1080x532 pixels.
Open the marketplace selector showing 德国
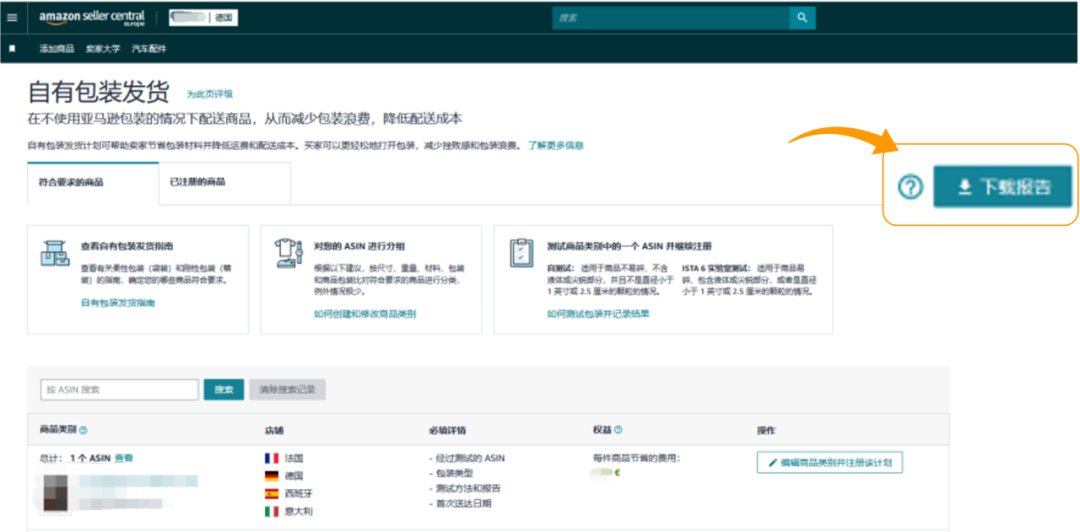click(x=204, y=19)
